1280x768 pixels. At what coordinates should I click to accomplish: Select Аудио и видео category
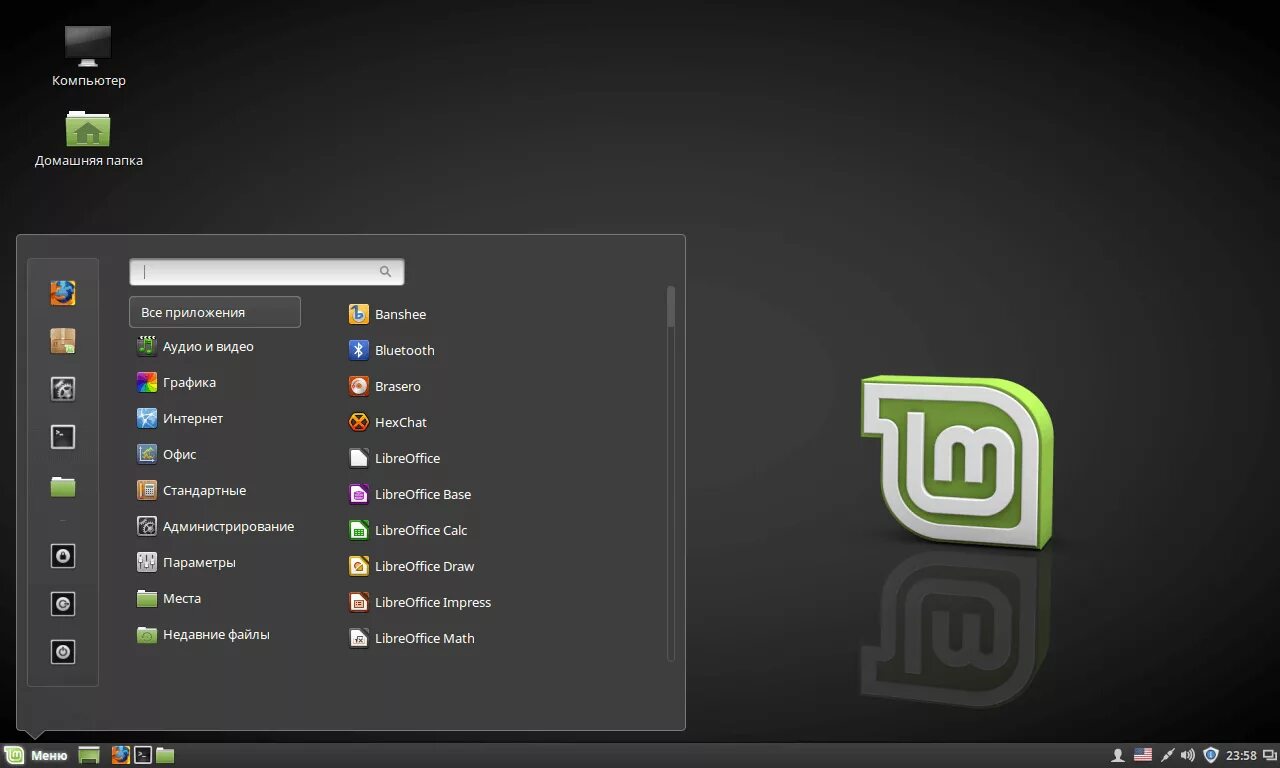pyautogui.click(x=195, y=346)
